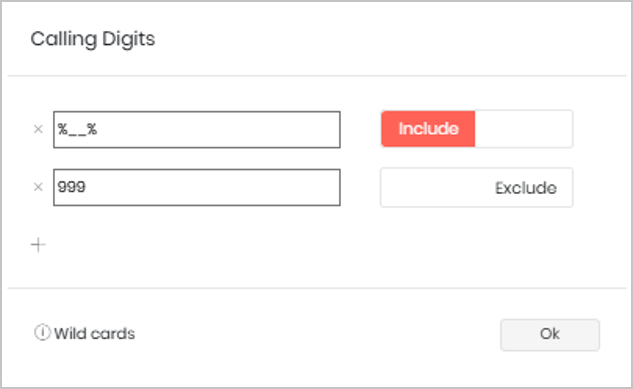Switch the %__% row toggle to its blank Exclude side
Viewport: 633px width, 389px height.
coord(524,129)
